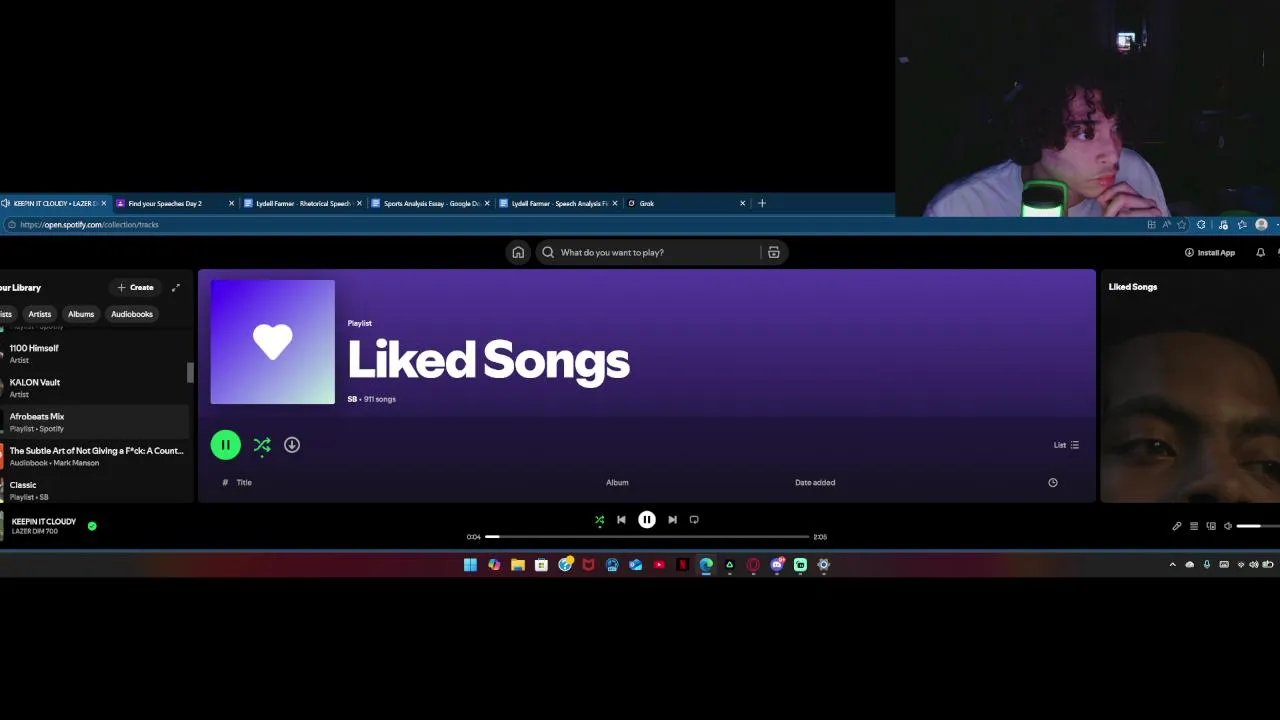Select the Albums filter chip
The height and width of the screenshot is (720, 1280).
coord(81,314)
